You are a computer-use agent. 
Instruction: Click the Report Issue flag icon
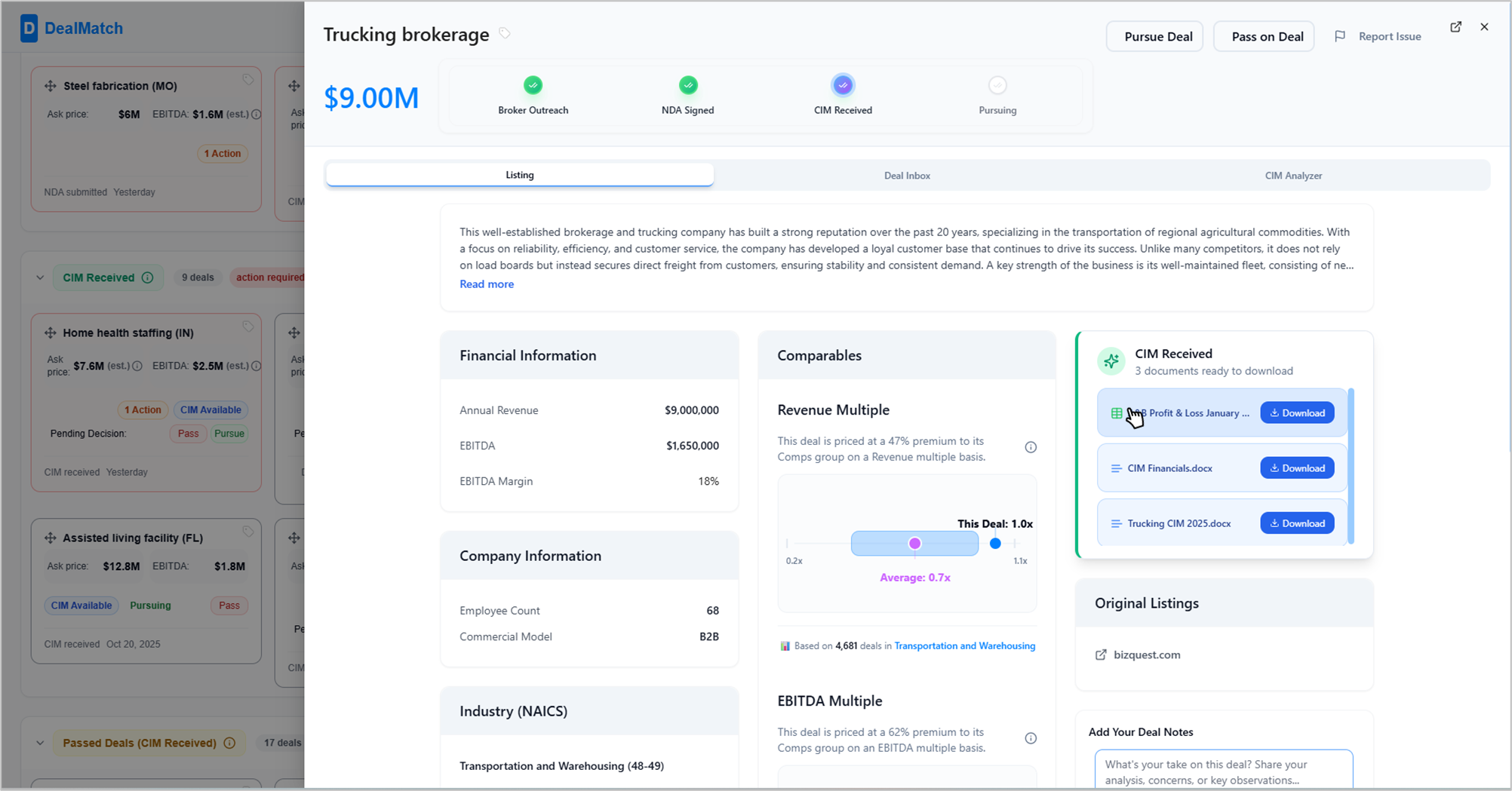tap(1340, 36)
